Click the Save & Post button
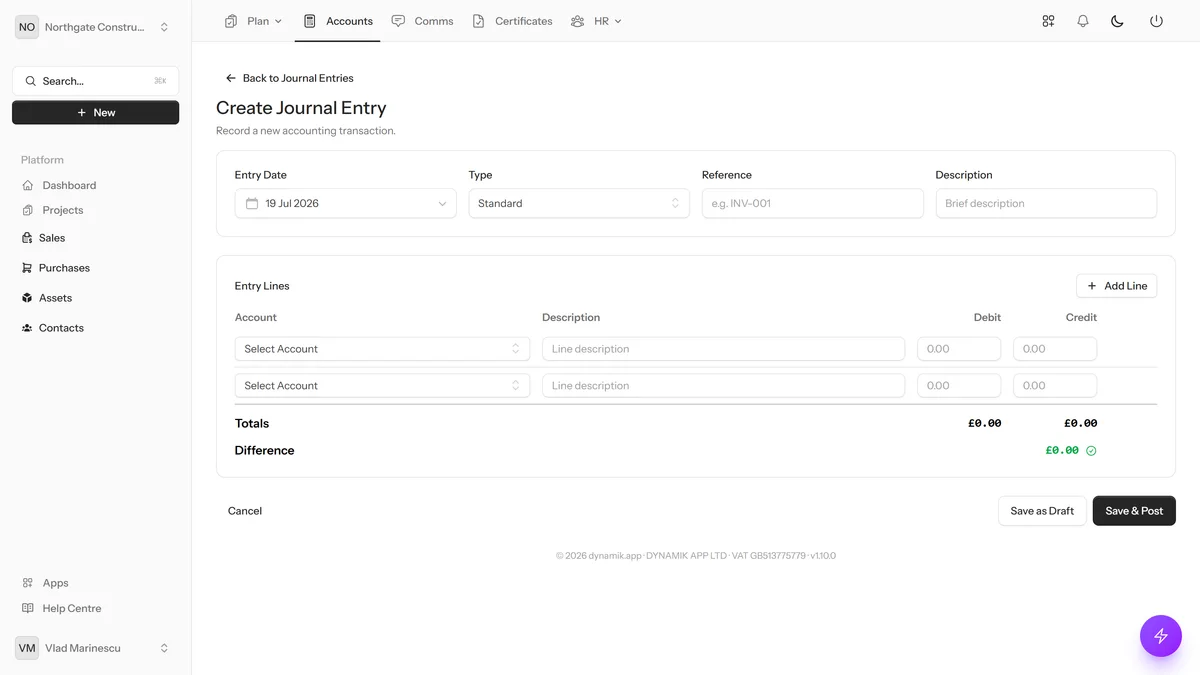 (x=1134, y=511)
